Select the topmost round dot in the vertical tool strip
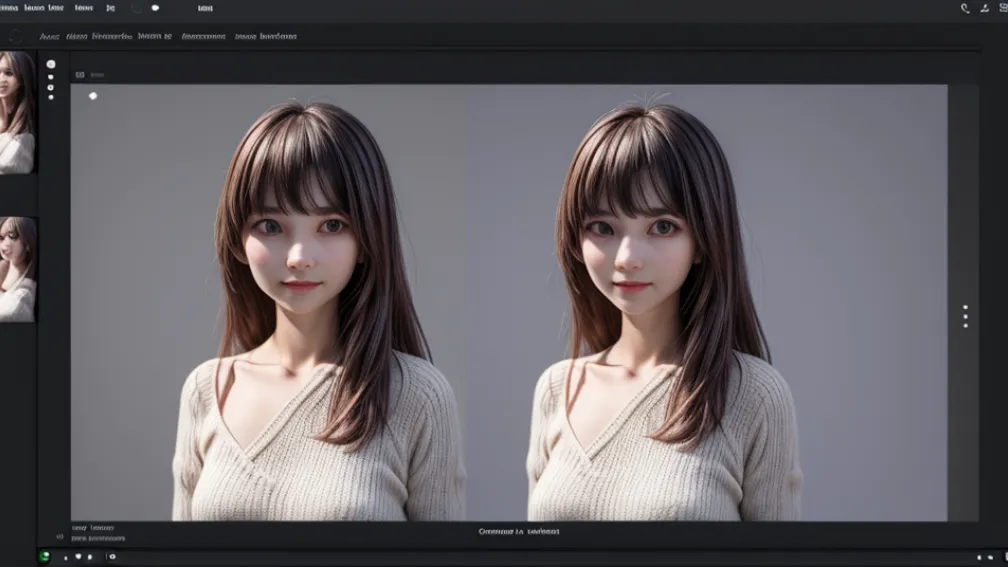1008x567 pixels. pyautogui.click(x=51, y=64)
